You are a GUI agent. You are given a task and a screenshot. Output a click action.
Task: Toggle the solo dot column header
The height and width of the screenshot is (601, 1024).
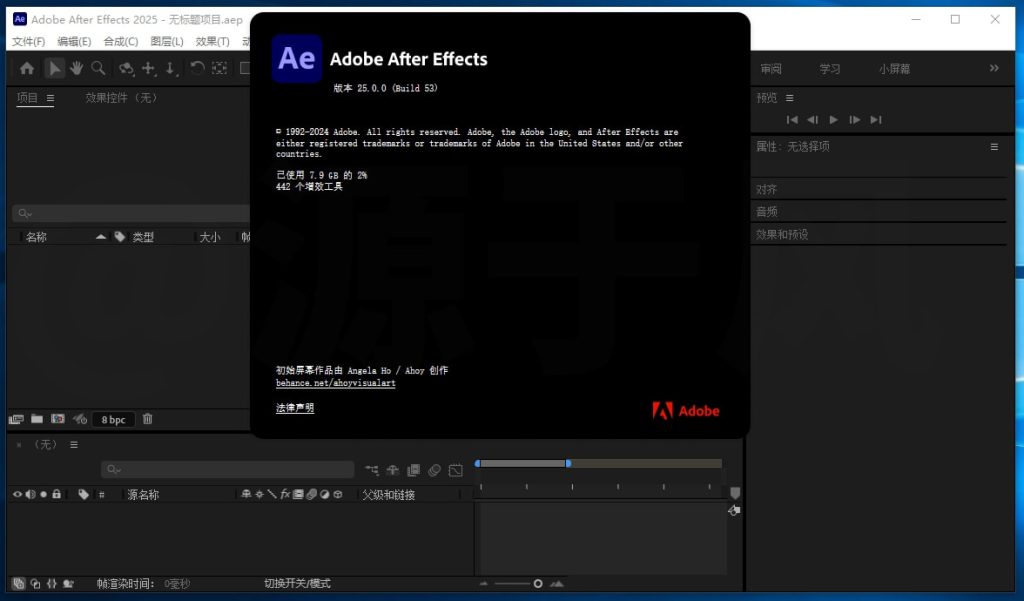(x=43, y=495)
